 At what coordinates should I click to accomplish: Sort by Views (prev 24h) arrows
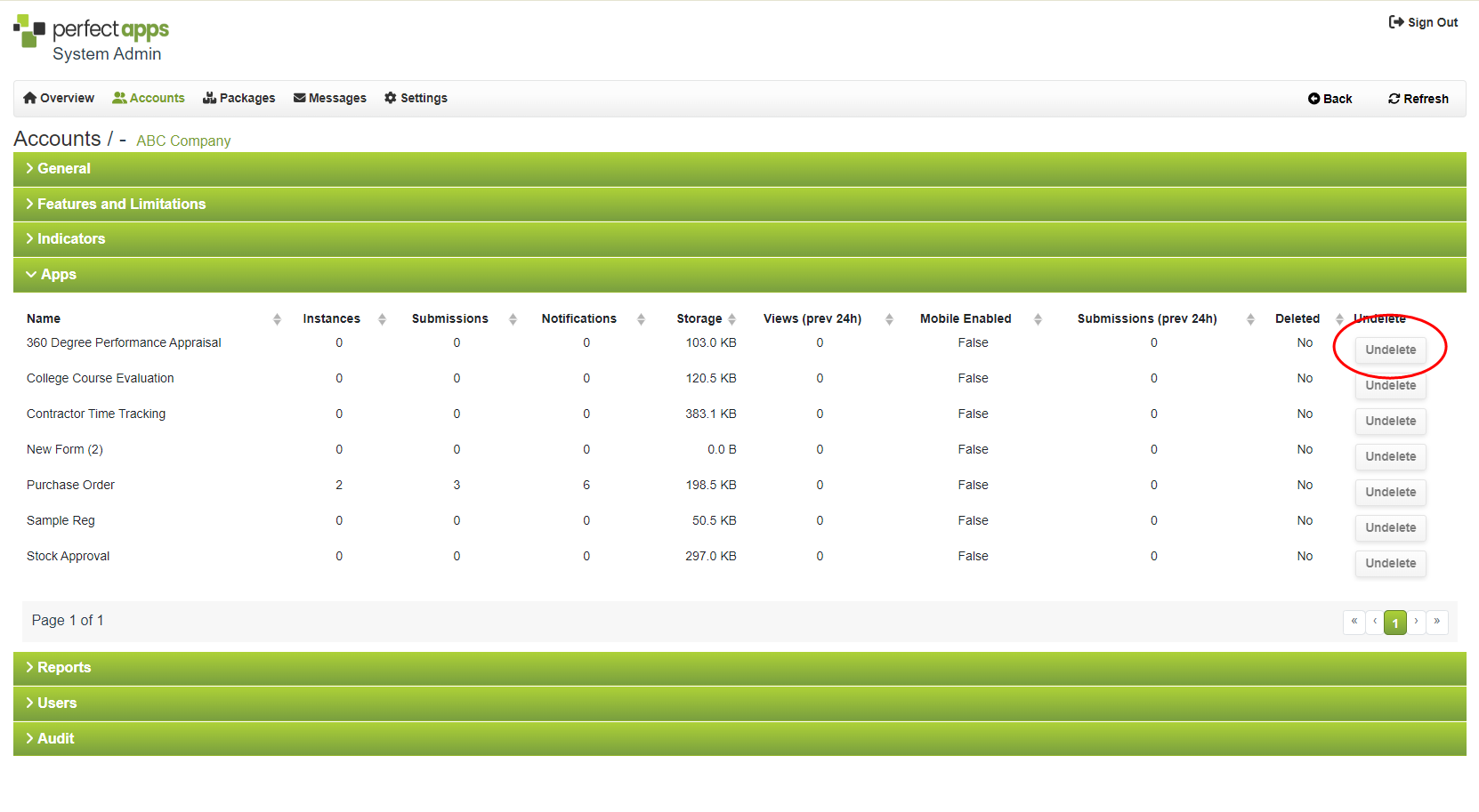click(889, 319)
